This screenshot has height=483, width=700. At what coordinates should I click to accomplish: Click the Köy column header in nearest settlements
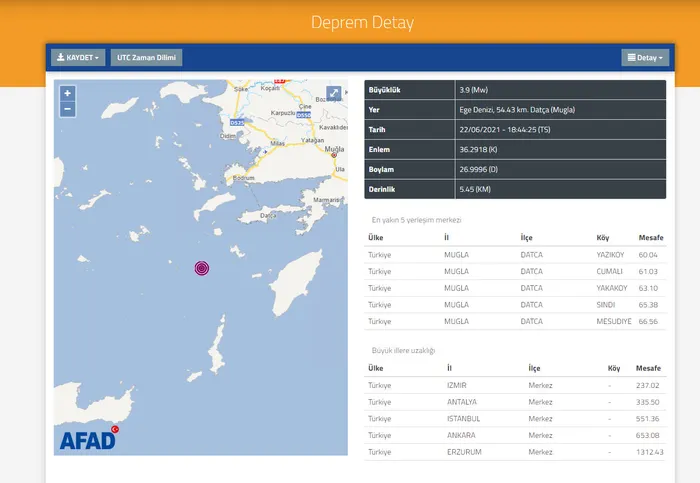tap(603, 237)
